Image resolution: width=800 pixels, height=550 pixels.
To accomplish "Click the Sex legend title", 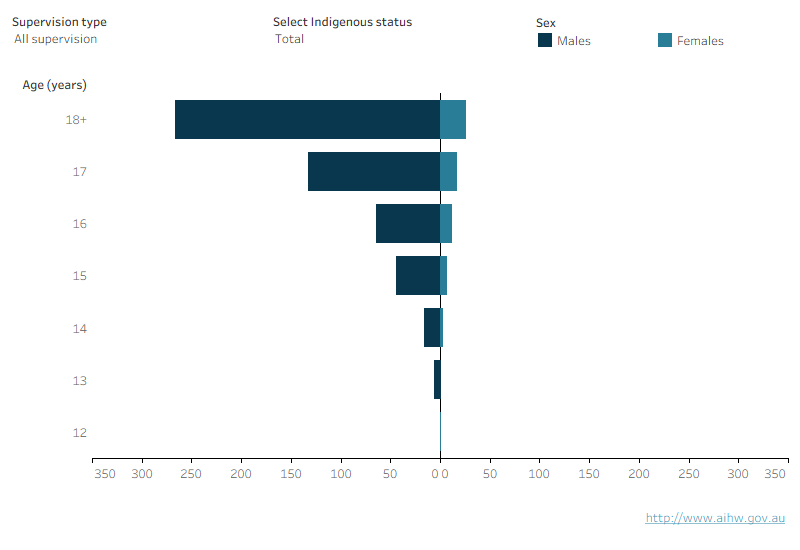I will (545, 23).
